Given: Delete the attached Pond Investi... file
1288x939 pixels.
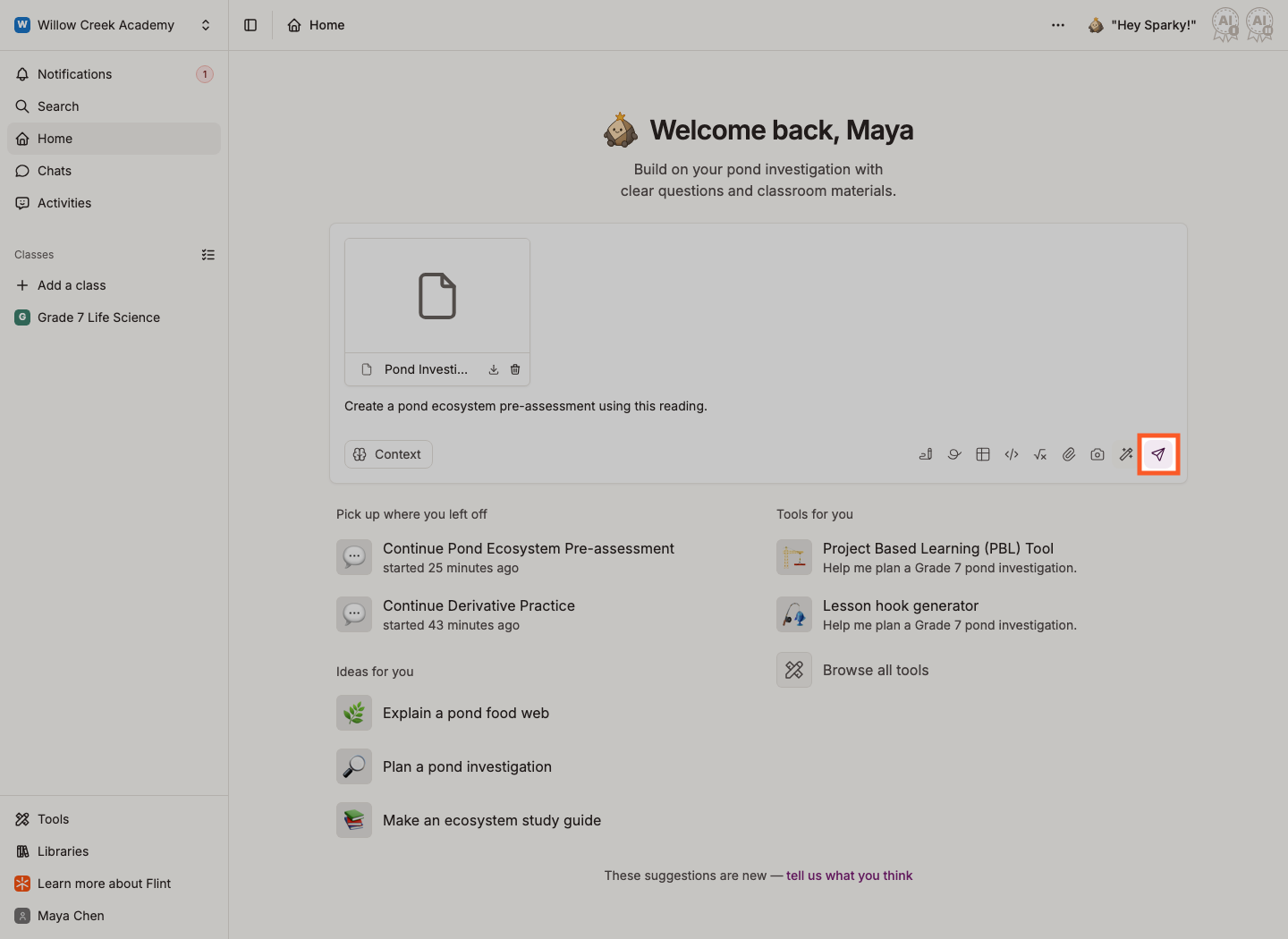Looking at the screenshot, I should (515, 369).
